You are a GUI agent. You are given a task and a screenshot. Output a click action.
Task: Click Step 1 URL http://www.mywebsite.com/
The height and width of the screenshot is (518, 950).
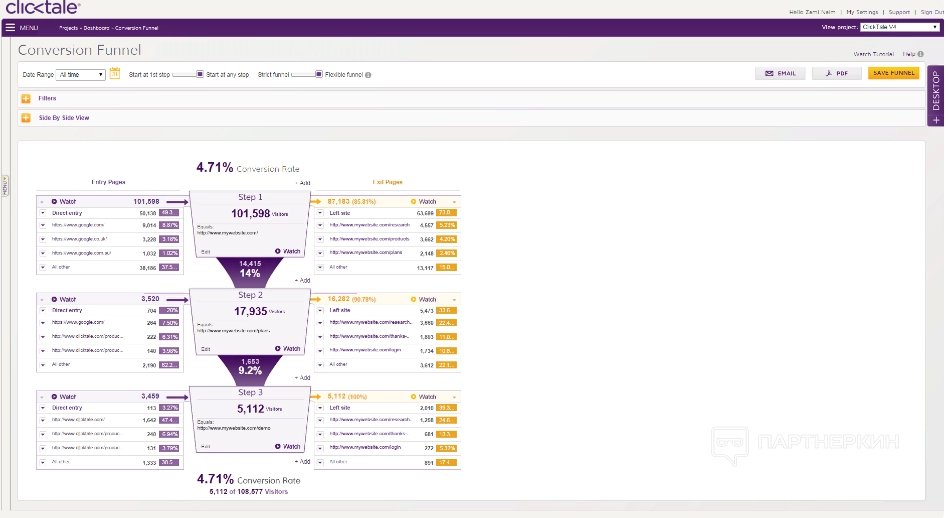tap(227, 233)
